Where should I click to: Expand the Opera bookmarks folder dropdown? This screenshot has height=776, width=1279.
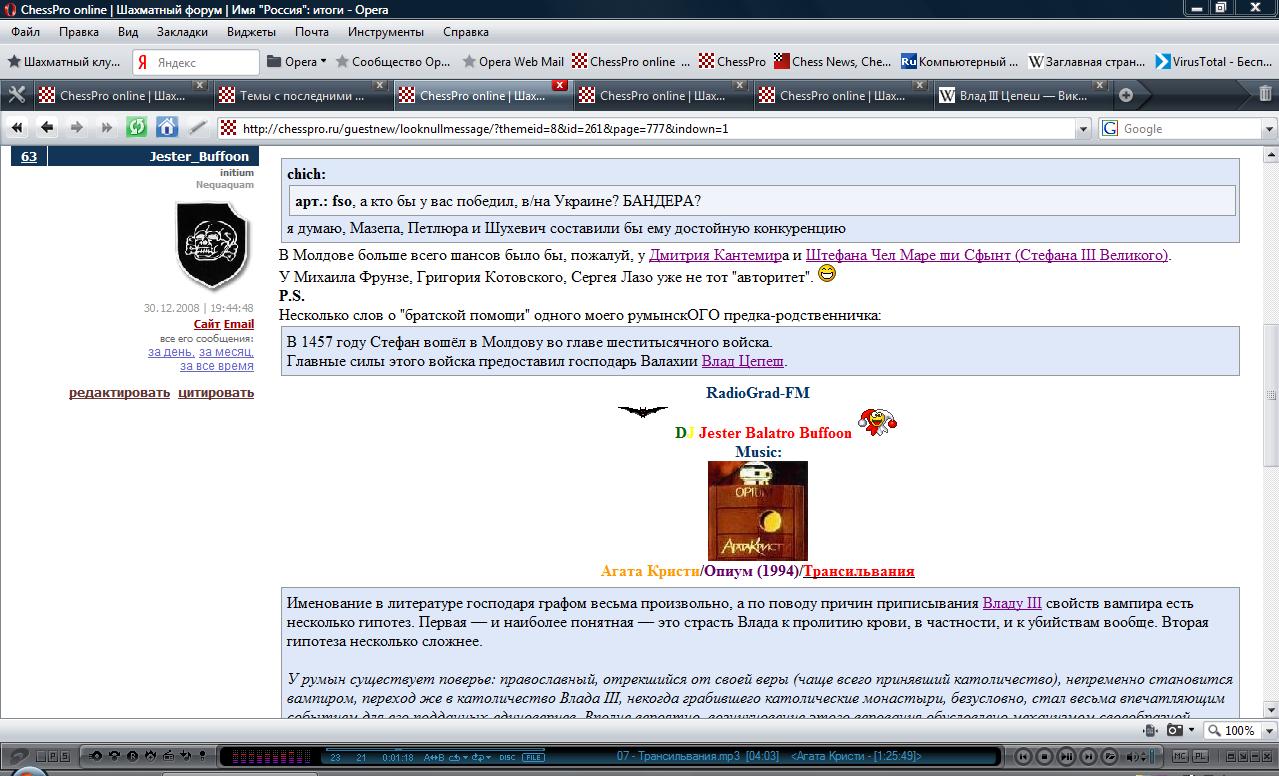[x=323, y=62]
